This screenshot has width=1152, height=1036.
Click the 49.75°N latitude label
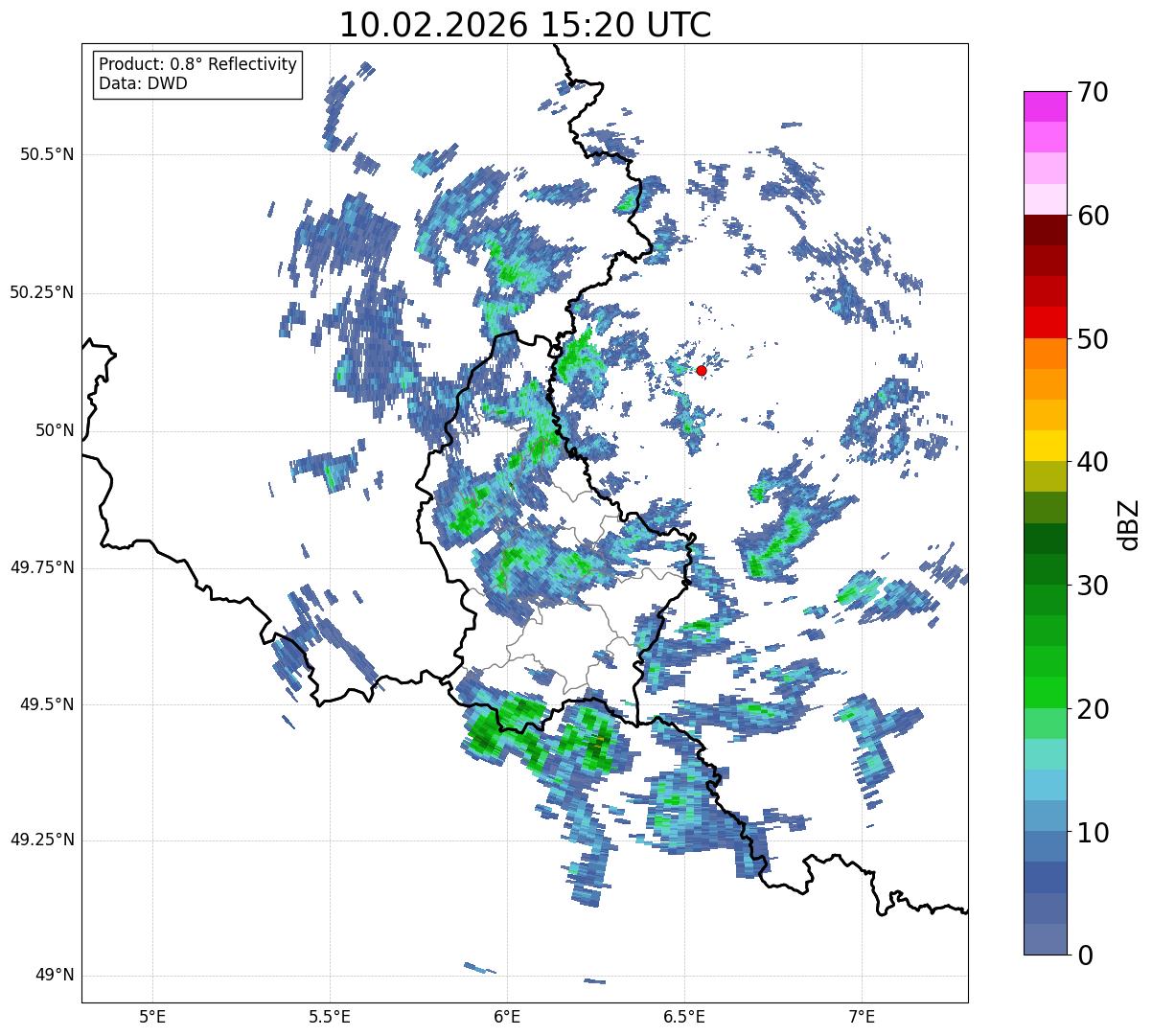coord(41,567)
